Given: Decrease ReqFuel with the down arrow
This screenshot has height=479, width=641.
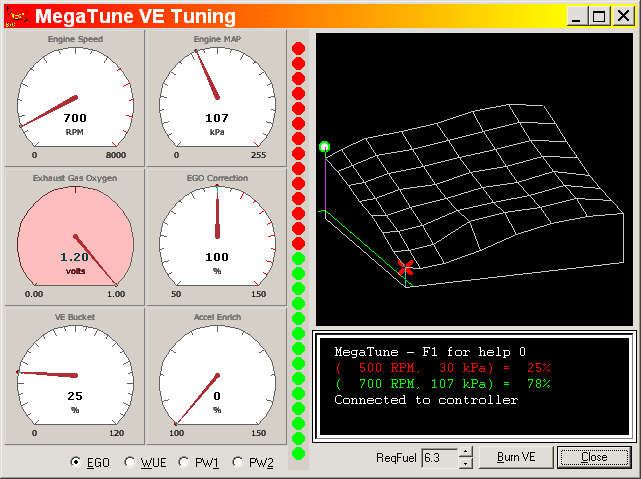Looking at the screenshot, I should click(x=464, y=463).
